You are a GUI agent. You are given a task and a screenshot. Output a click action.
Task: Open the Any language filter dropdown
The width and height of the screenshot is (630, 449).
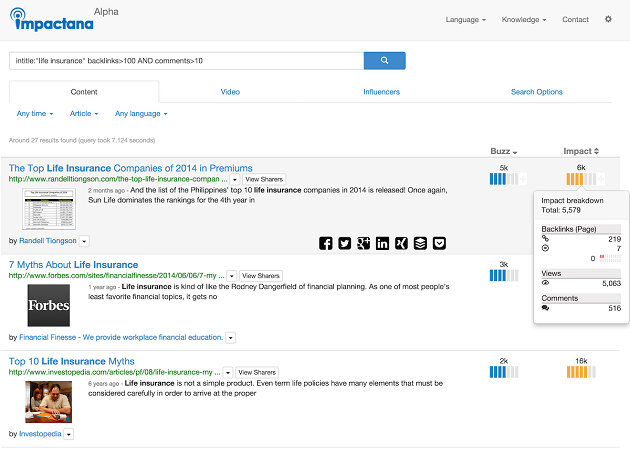[x=141, y=114]
